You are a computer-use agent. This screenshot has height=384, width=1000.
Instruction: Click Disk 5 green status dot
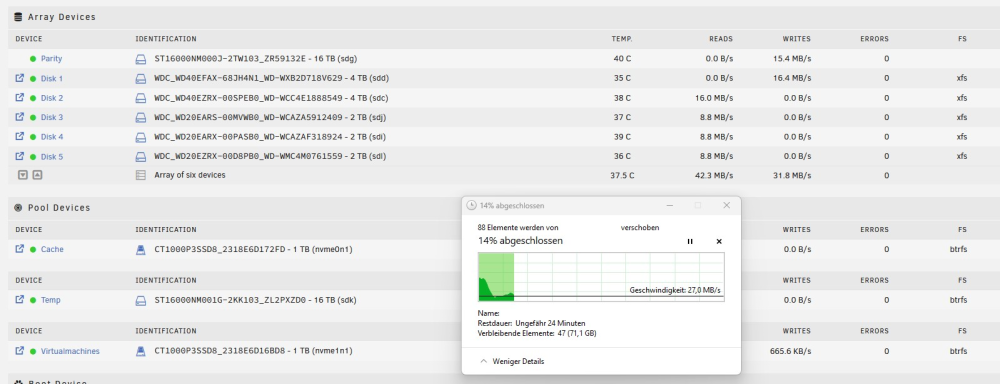tap(33, 157)
